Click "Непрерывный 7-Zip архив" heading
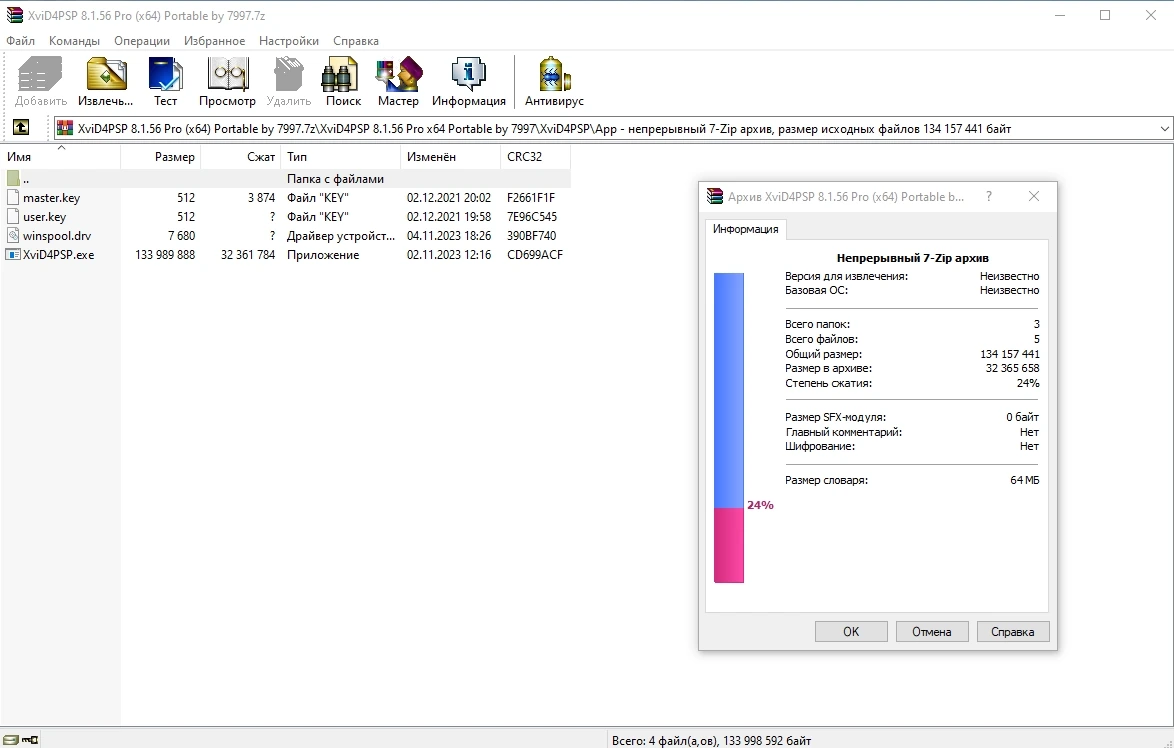The width and height of the screenshot is (1174, 748). (913, 257)
